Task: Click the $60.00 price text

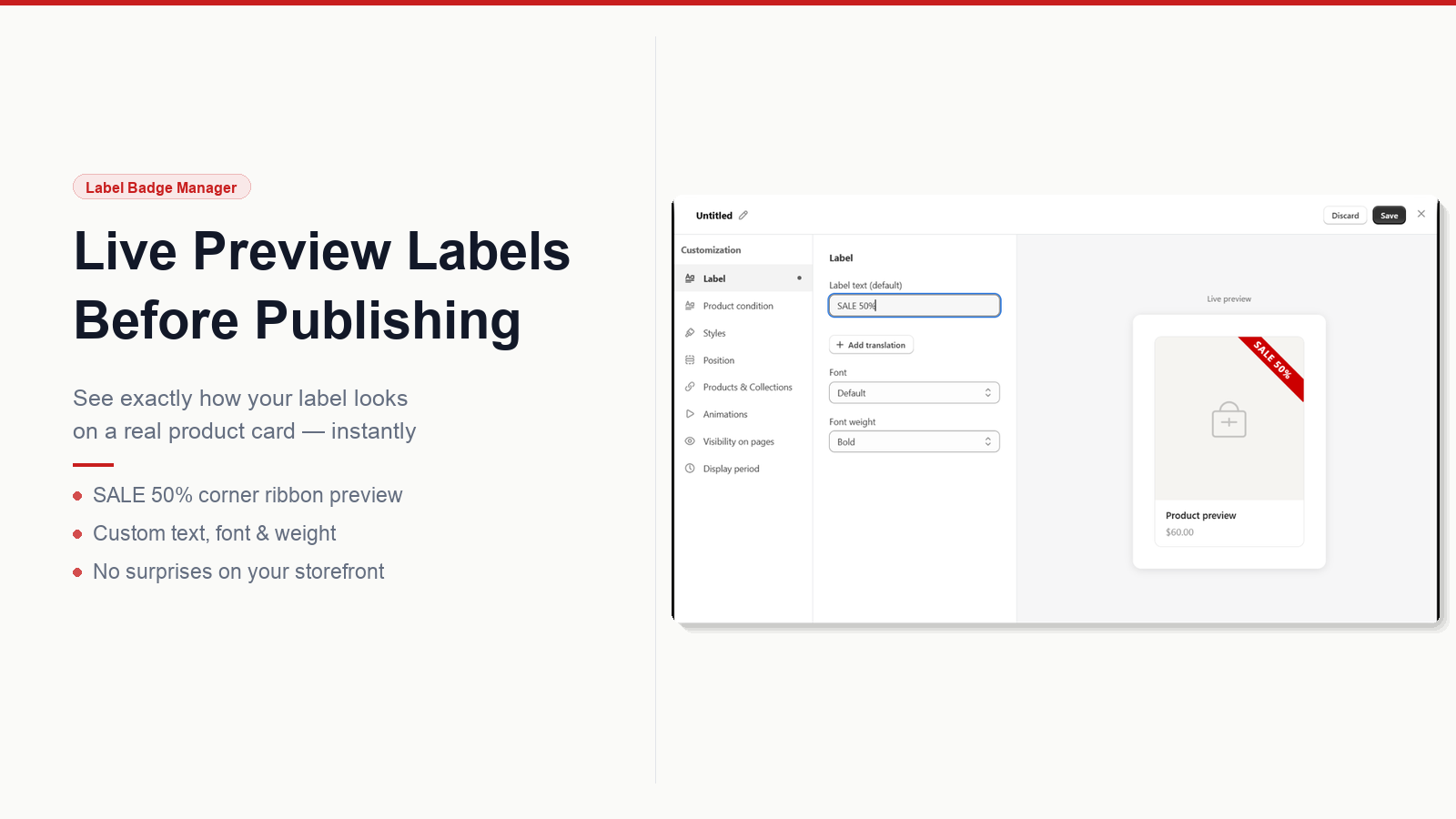Action: click(1179, 532)
